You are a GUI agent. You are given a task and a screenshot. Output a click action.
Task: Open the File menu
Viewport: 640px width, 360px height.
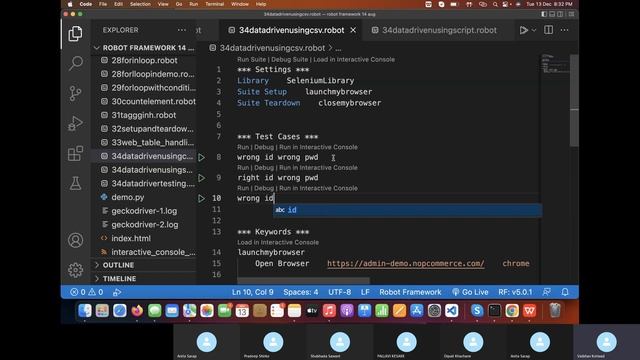pyautogui.click(x=103, y=4)
